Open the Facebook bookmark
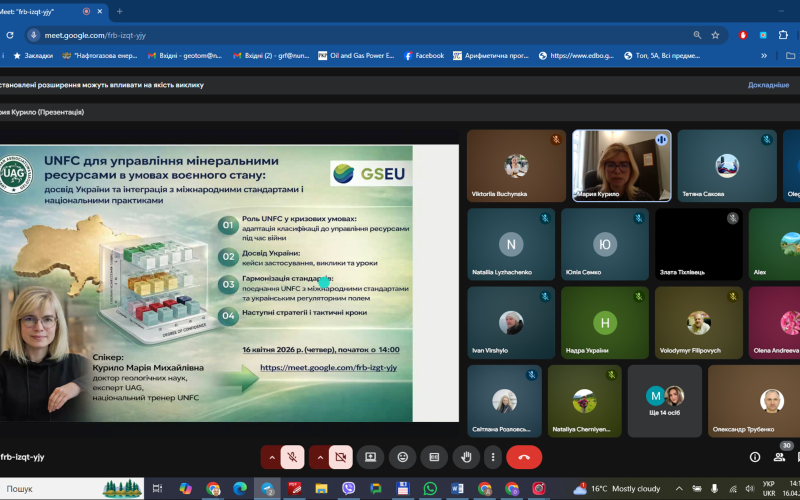The height and width of the screenshot is (500, 800). [424, 56]
